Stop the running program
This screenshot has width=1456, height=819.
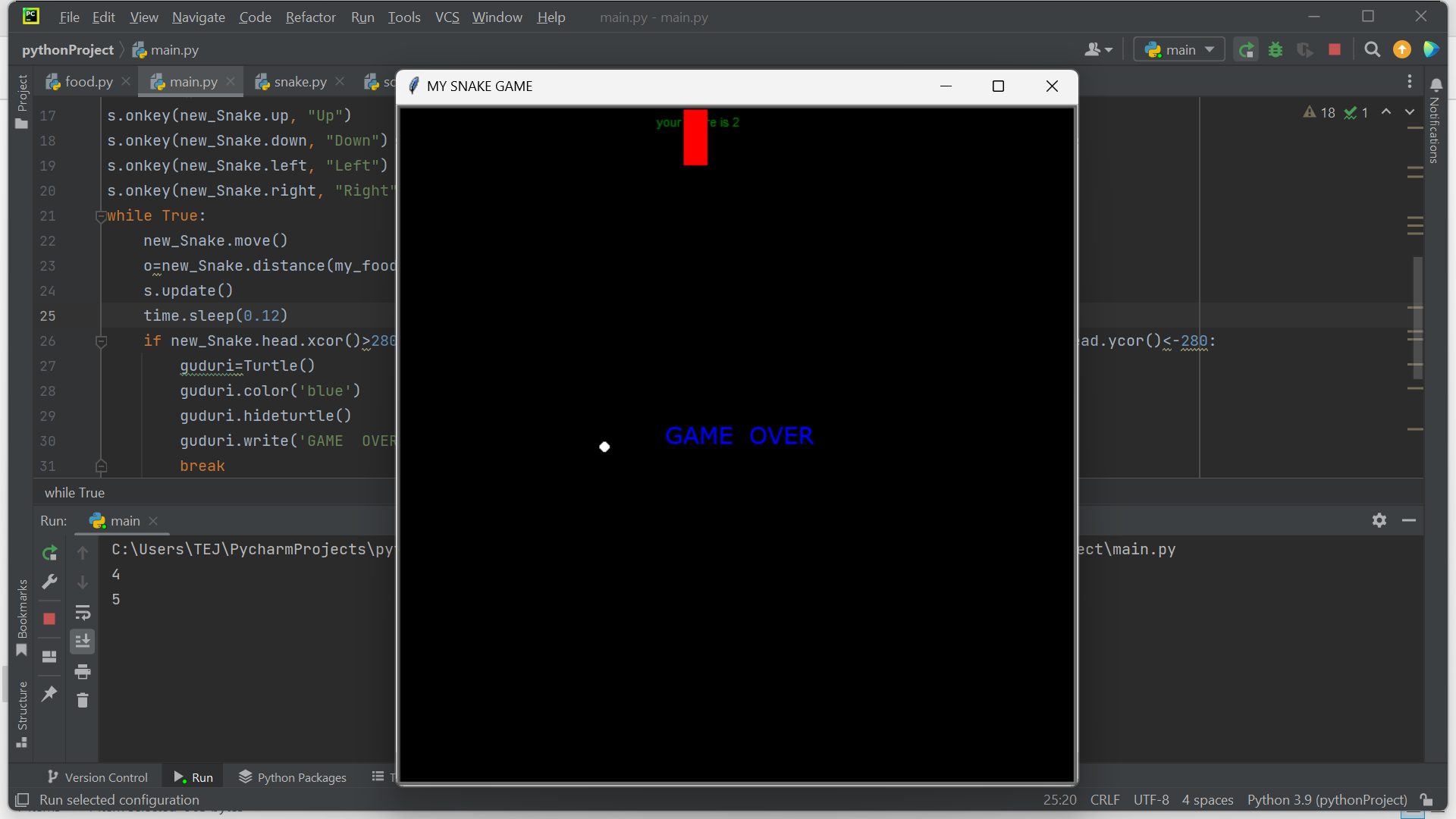[x=1335, y=49]
